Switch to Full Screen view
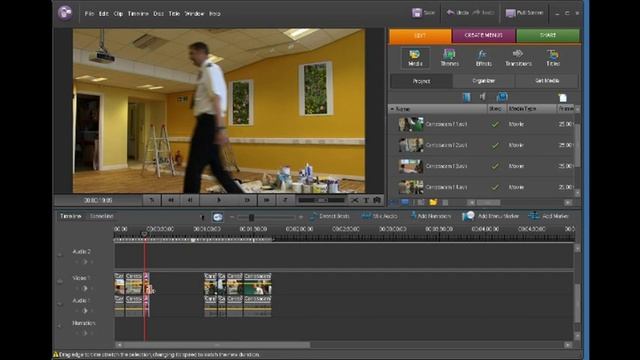This screenshot has height=360, width=640. (524, 13)
